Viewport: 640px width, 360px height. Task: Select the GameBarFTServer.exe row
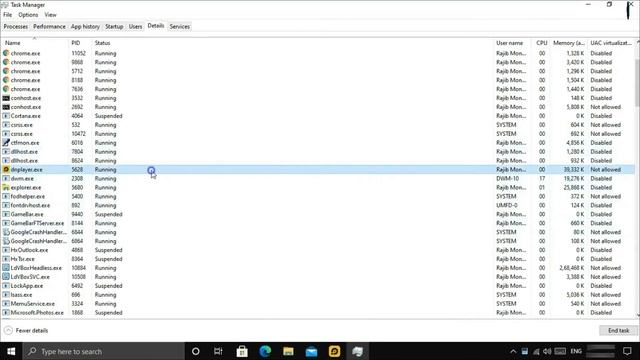(318, 223)
